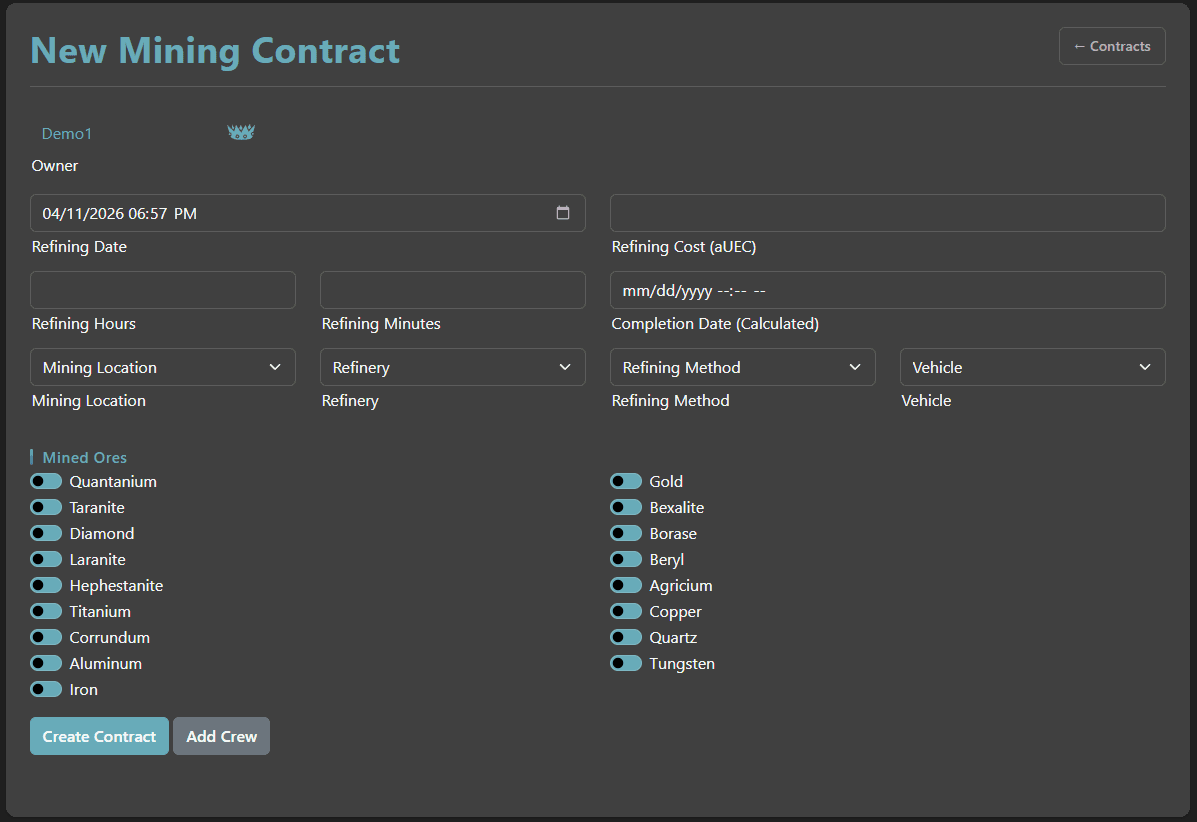Viewport: 1197px width, 822px height.
Task: Toggle off the Gold ore switch
Action: point(626,481)
